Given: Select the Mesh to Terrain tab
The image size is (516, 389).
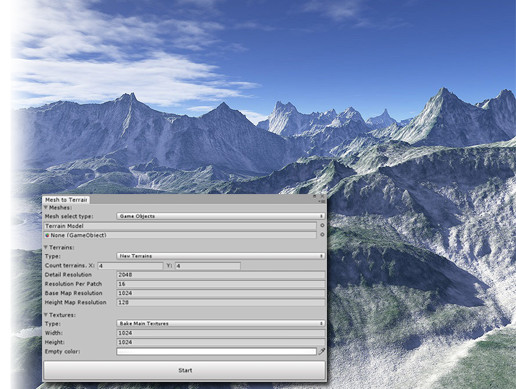Looking at the screenshot, I should coord(66,200).
